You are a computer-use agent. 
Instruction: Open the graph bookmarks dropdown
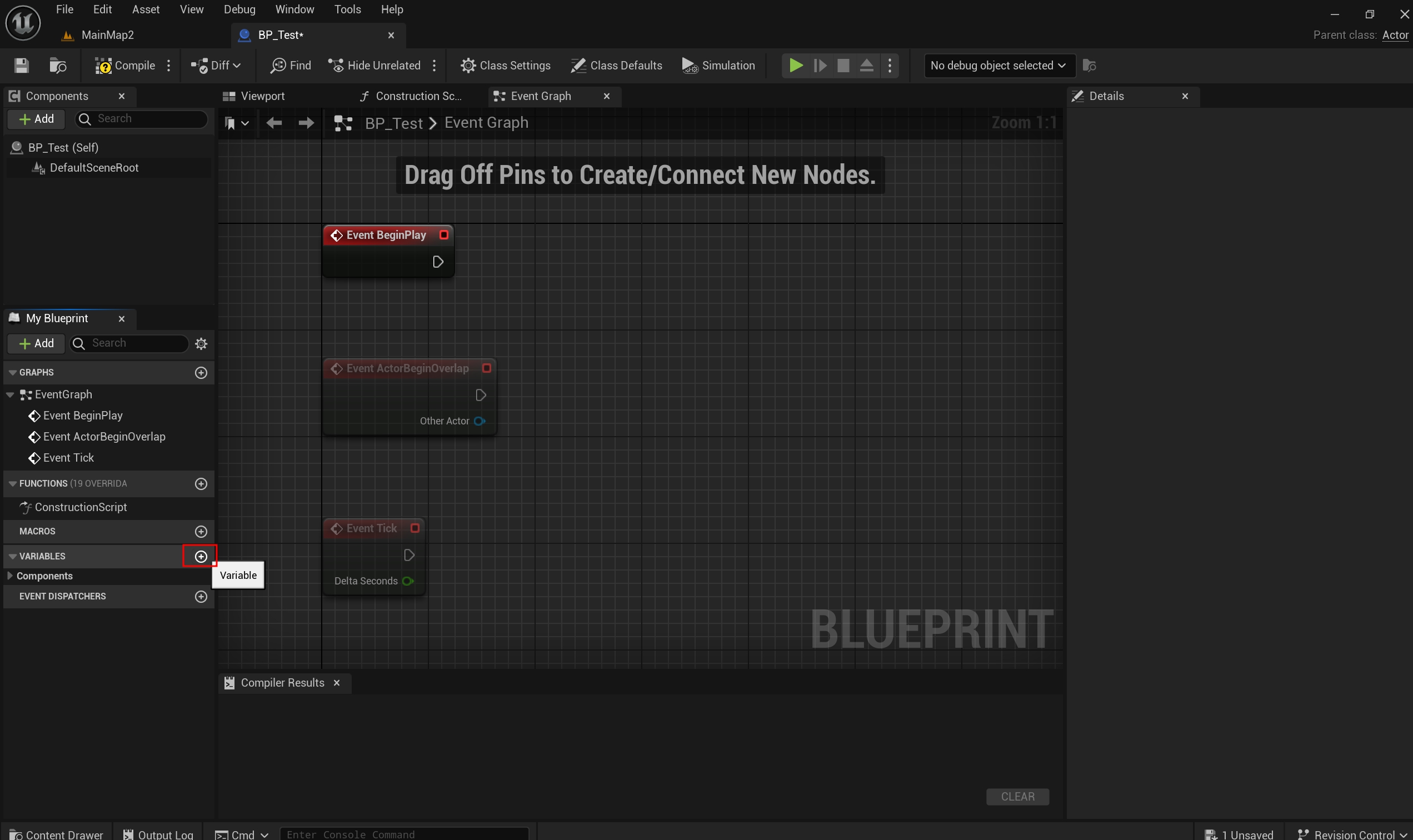237,123
